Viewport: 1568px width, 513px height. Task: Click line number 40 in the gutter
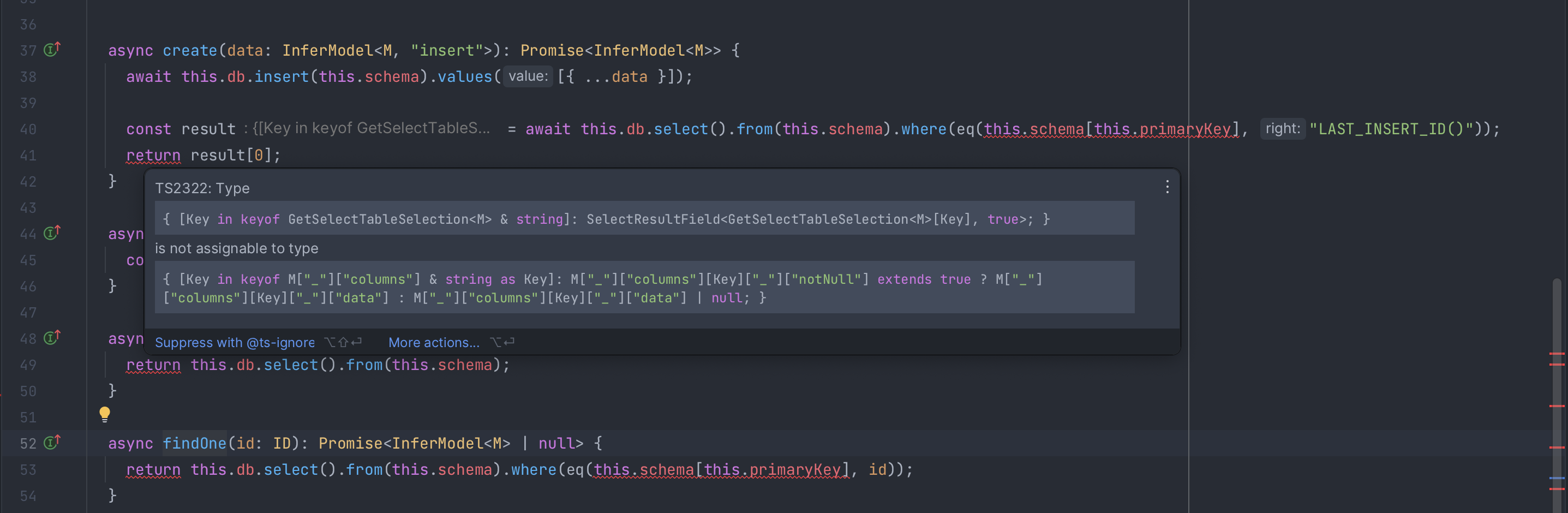[28, 129]
